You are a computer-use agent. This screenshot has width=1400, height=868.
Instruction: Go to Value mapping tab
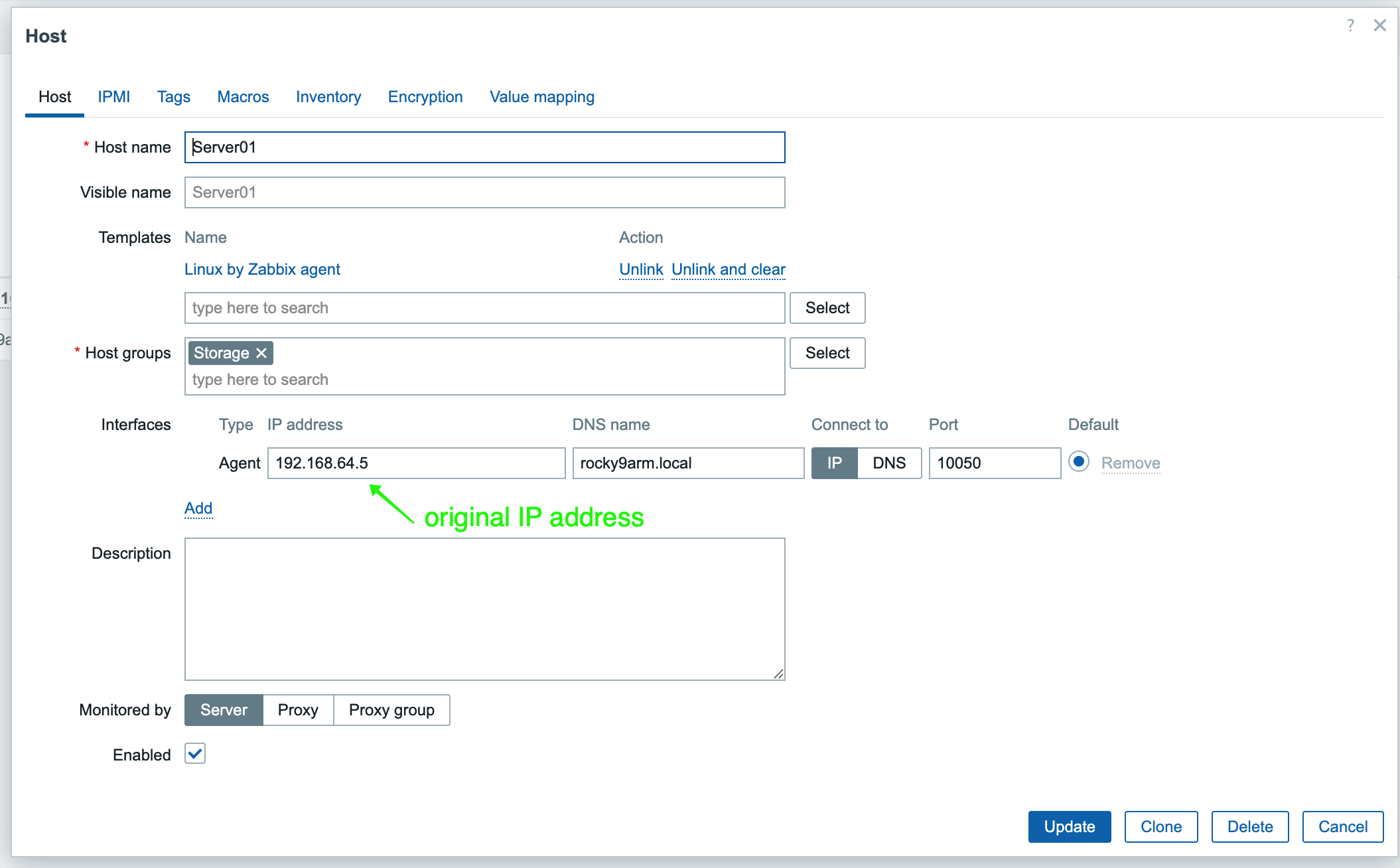click(541, 97)
